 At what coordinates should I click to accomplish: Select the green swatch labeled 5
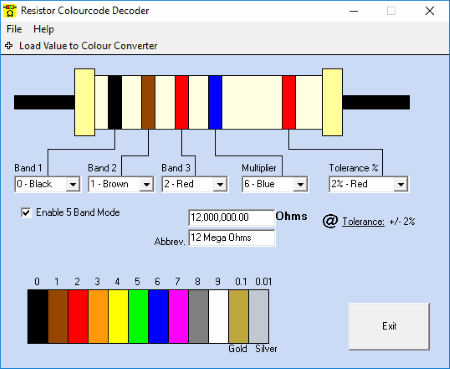coord(138,316)
